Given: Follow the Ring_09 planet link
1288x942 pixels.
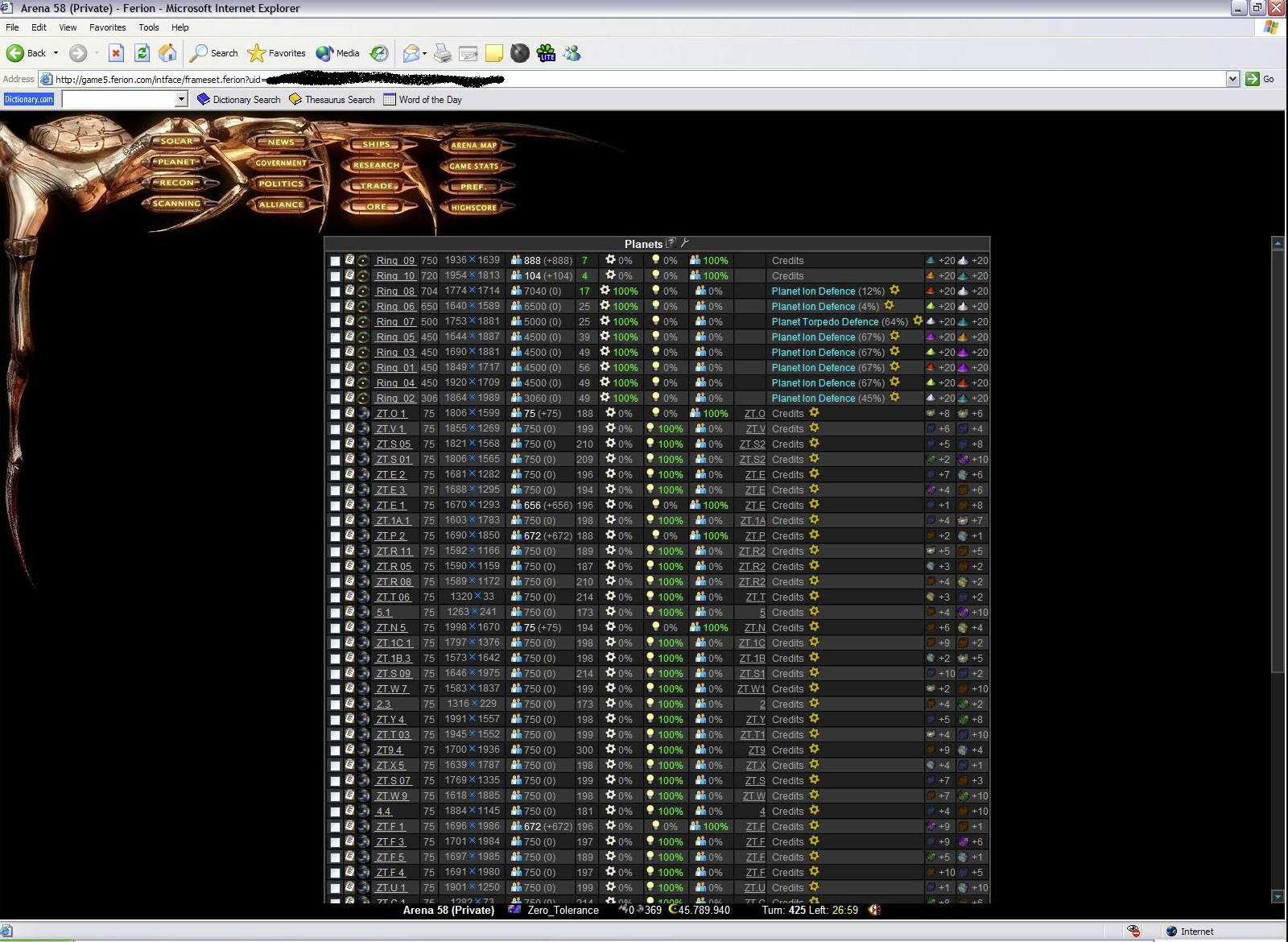Looking at the screenshot, I should pyautogui.click(x=395, y=260).
